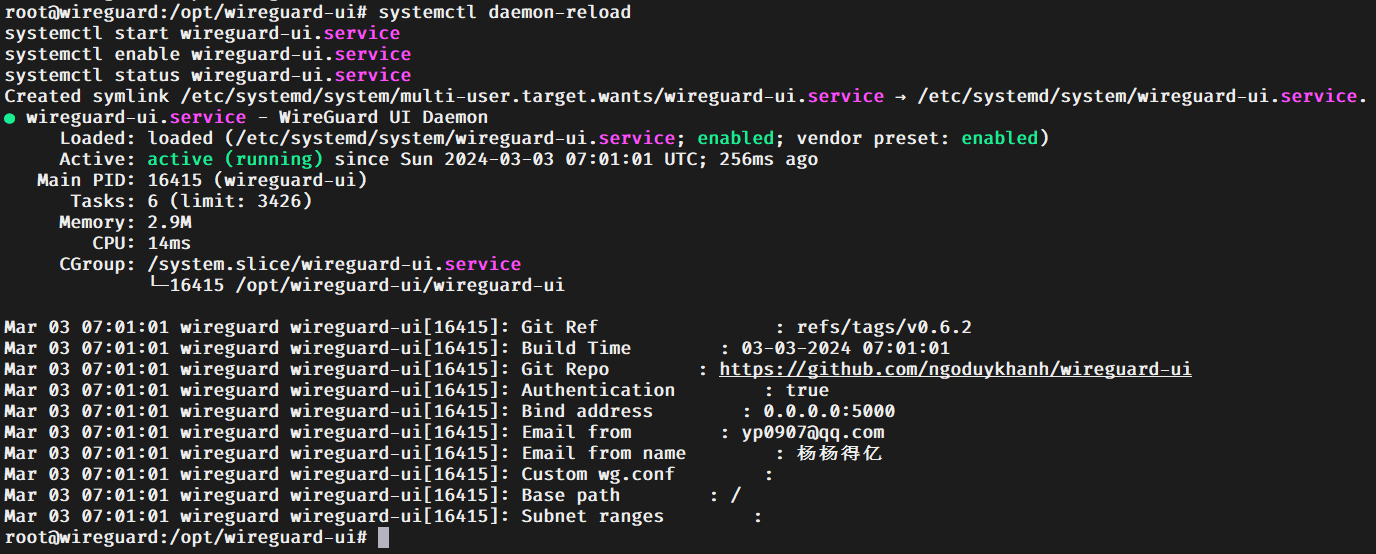Click the email yp0907@qq.com
The height and width of the screenshot is (554, 1376).
(x=812, y=432)
